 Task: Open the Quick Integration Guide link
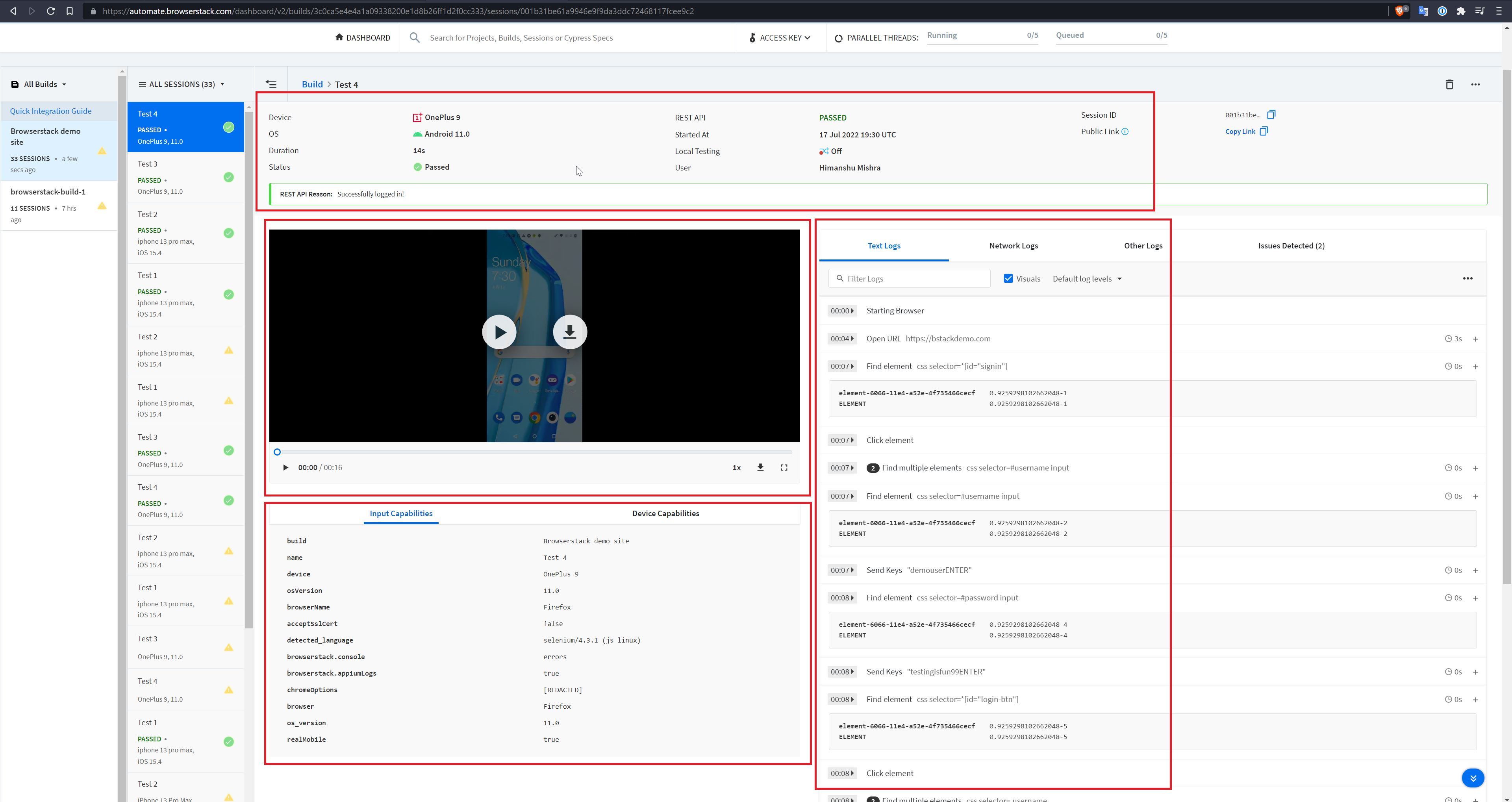pos(50,111)
